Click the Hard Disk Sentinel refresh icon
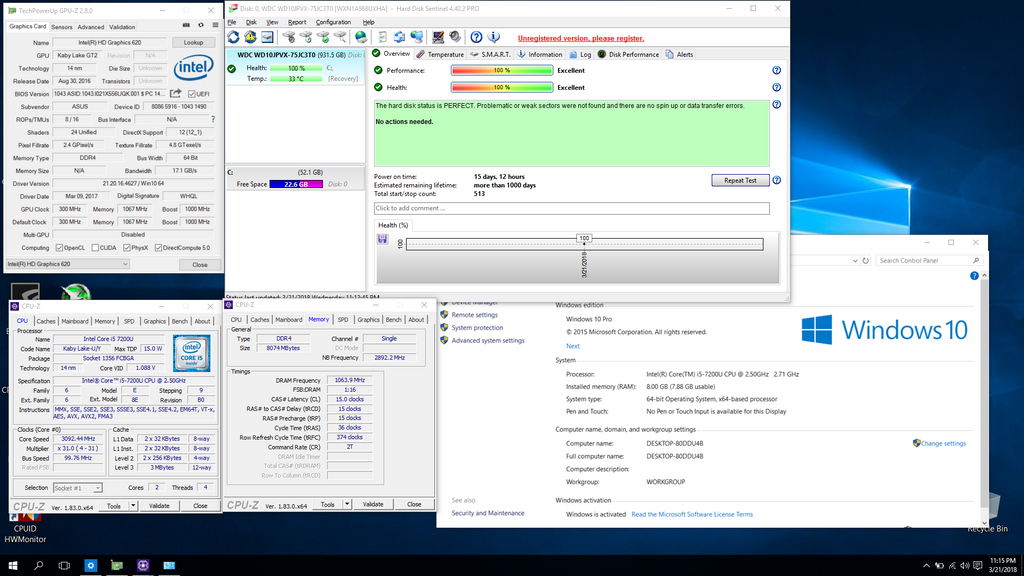This screenshot has height=576, width=1024. click(x=235, y=38)
